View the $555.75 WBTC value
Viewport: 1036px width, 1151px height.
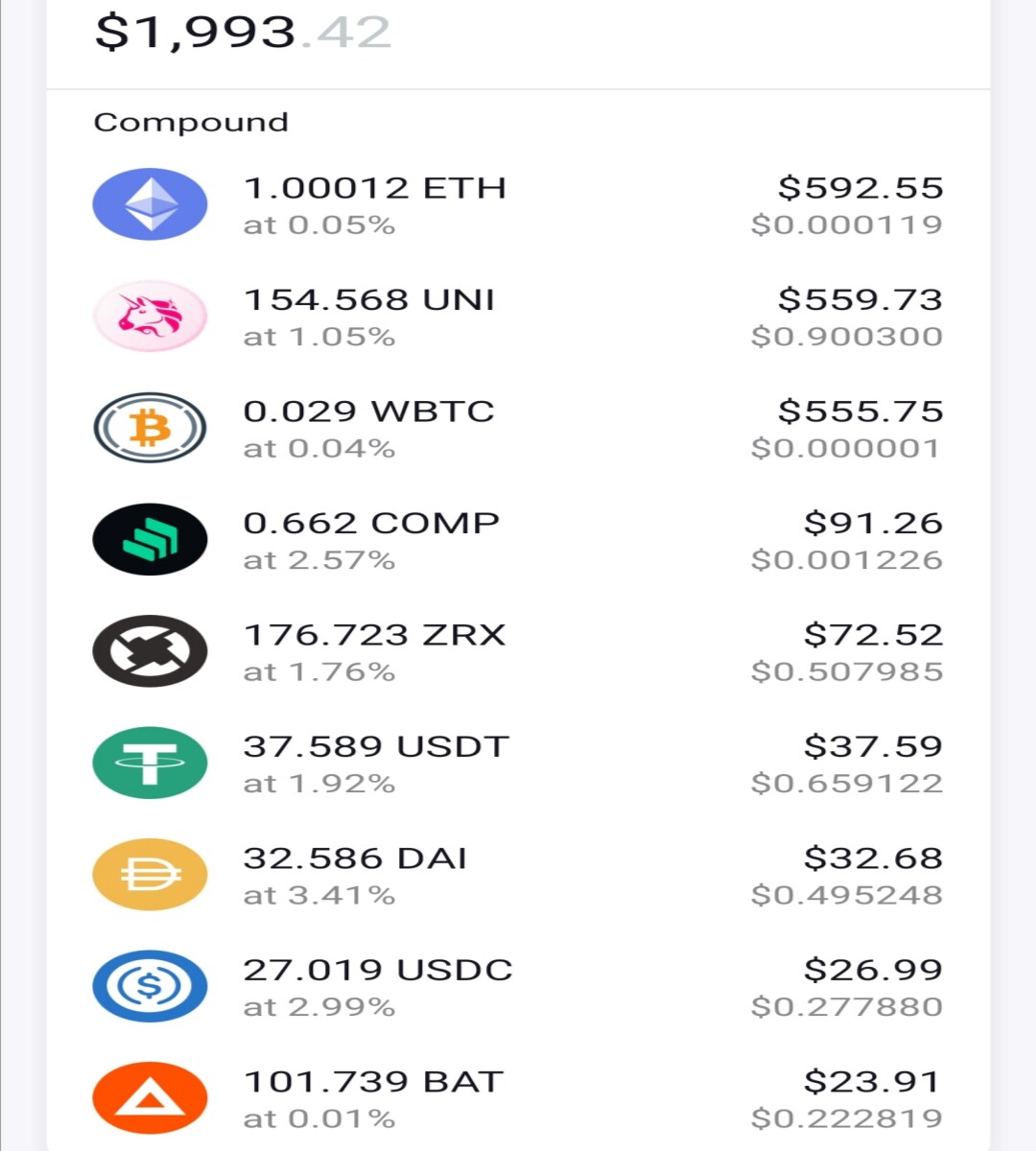(860, 411)
